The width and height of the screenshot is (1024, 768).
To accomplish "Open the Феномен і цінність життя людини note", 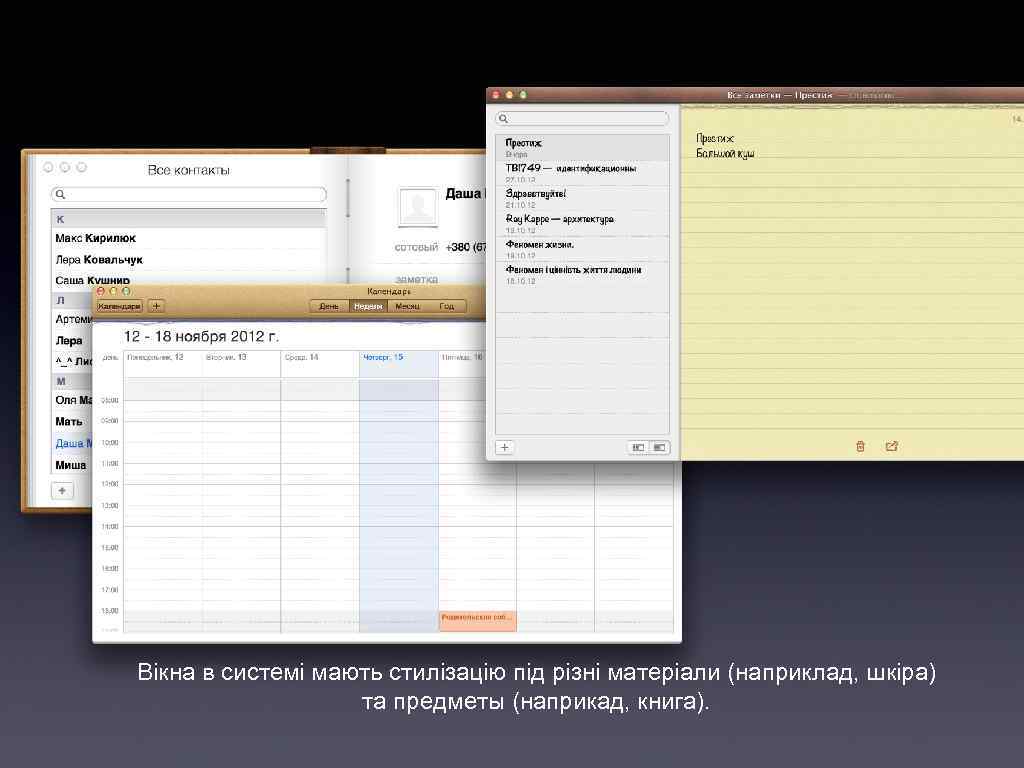I will pos(582,275).
